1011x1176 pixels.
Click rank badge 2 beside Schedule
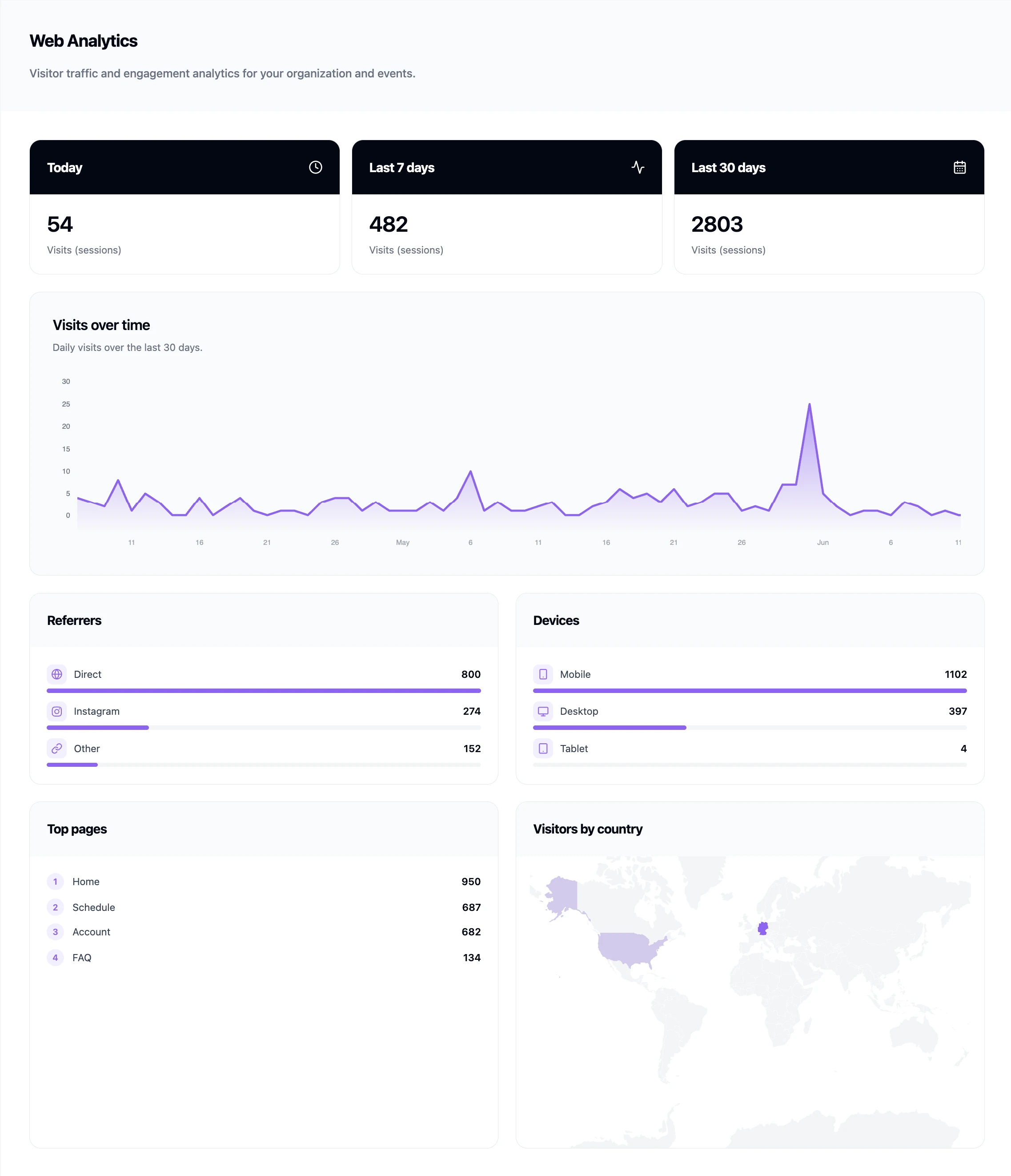click(55, 907)
